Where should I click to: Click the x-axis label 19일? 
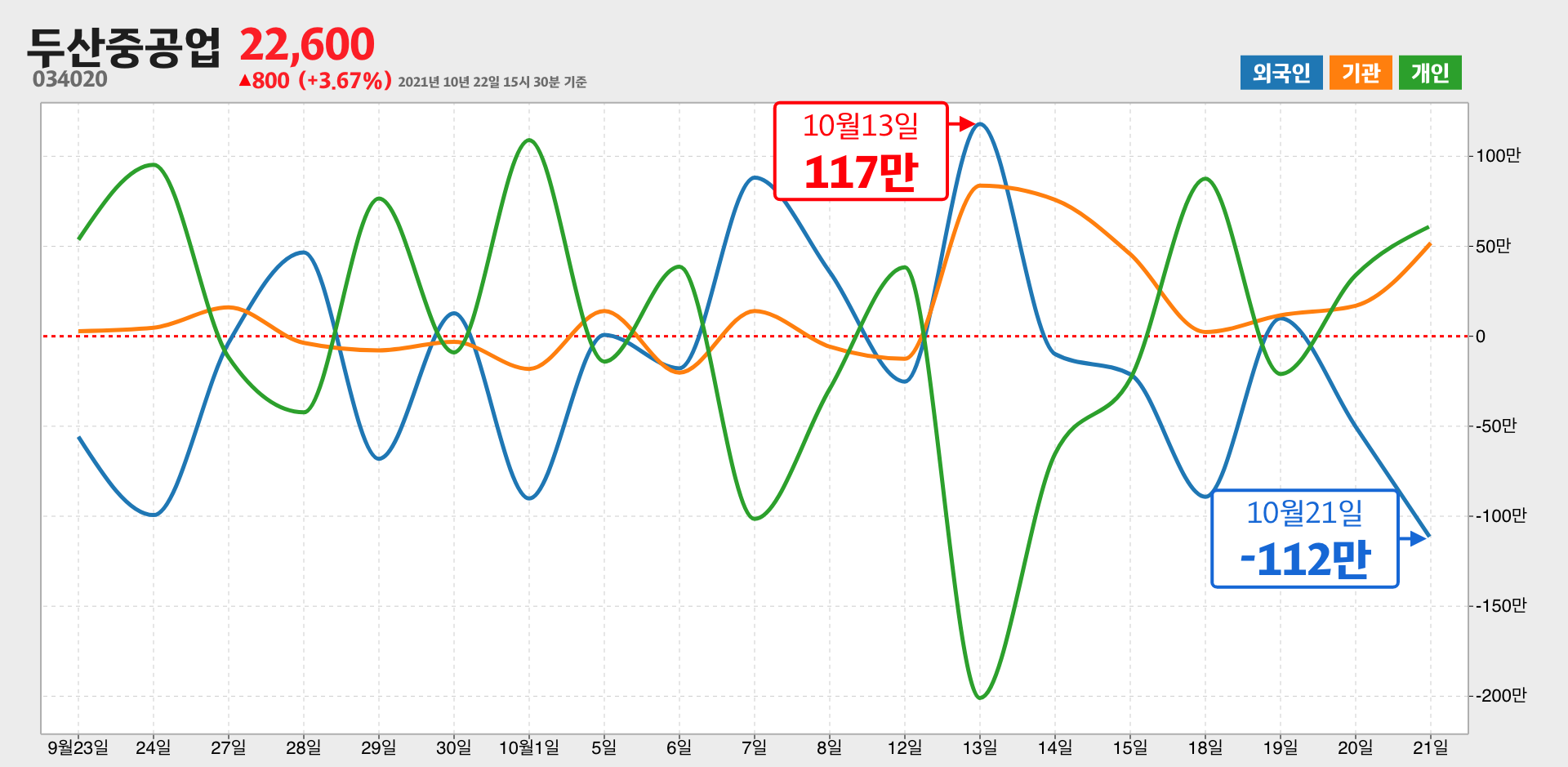pos(1281,747)
